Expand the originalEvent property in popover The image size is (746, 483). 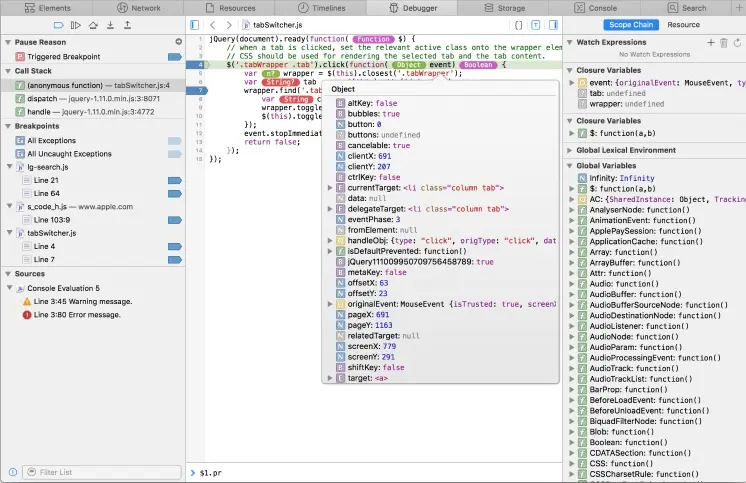tap(330, 304)
